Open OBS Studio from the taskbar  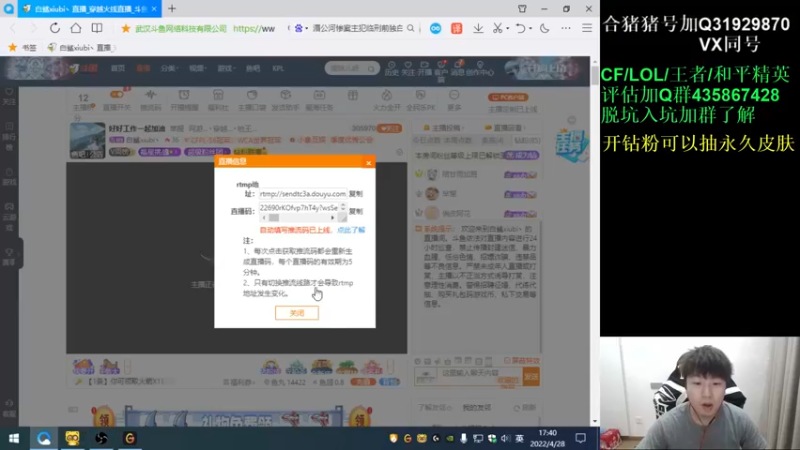(x=101, y=438)
